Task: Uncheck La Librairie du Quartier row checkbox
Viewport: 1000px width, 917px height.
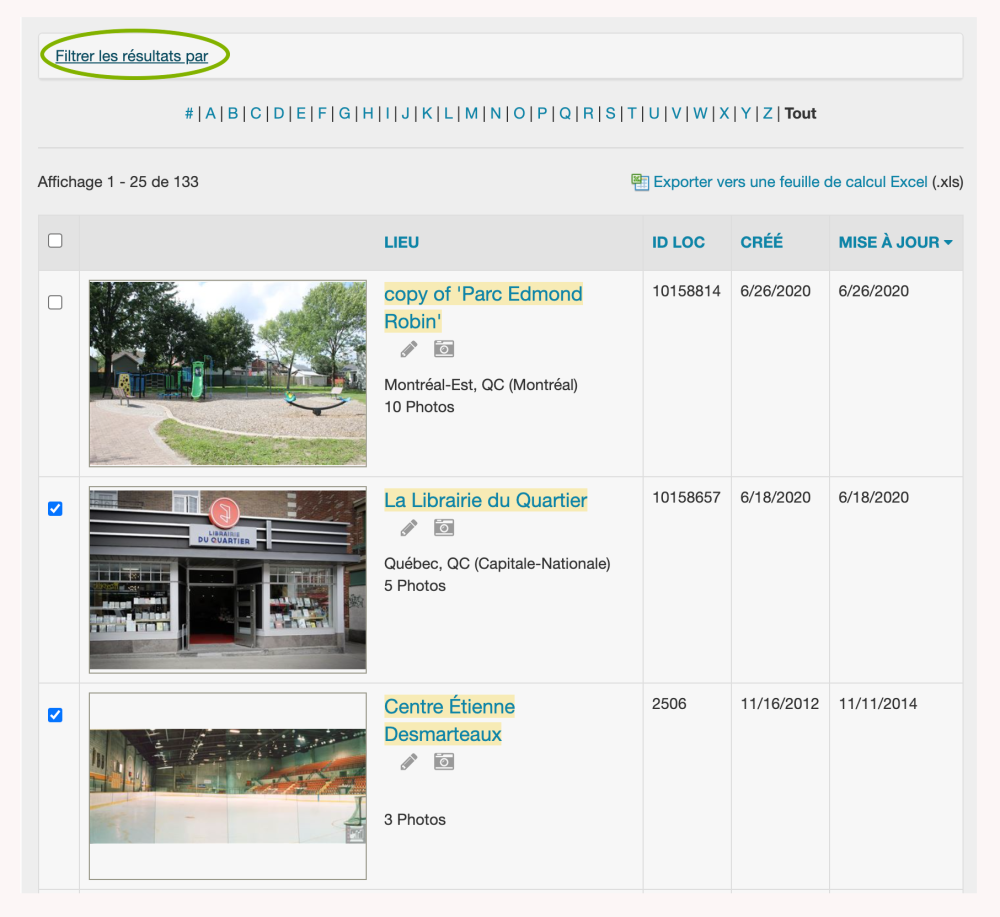Action: [55, 508]
